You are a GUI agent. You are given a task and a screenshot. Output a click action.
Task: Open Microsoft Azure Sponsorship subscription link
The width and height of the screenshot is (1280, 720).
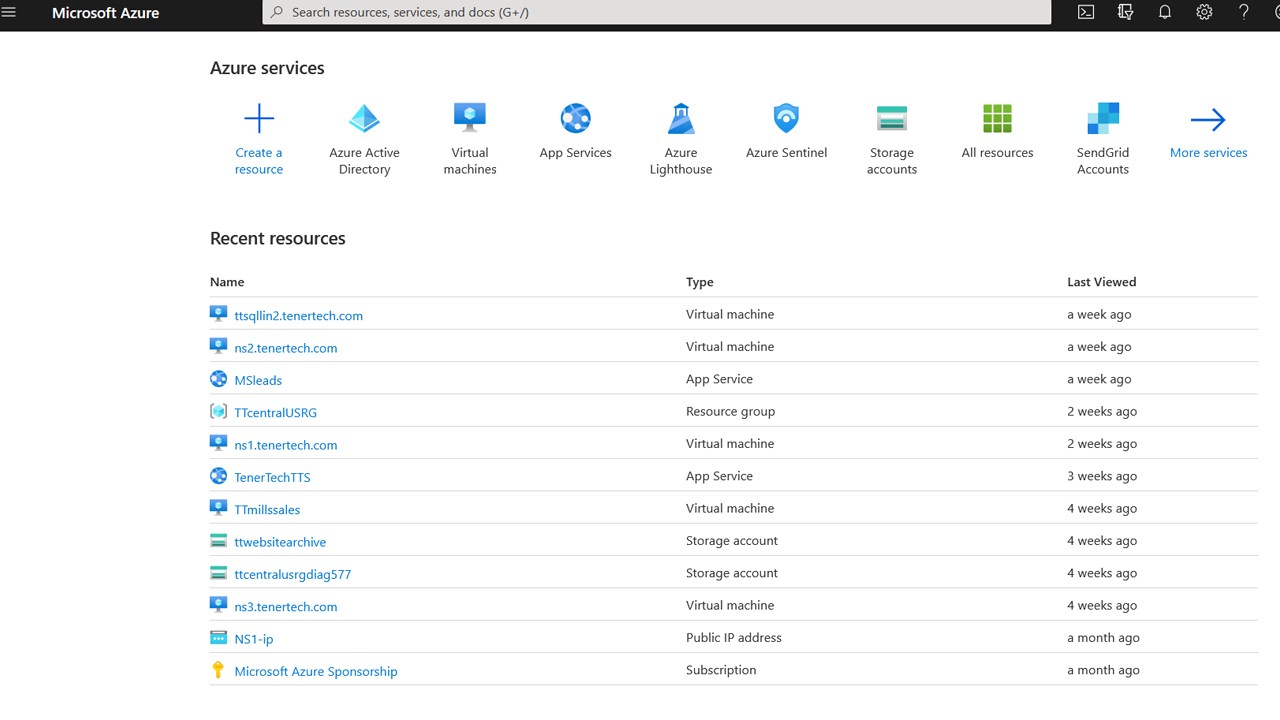coord(315,671)
